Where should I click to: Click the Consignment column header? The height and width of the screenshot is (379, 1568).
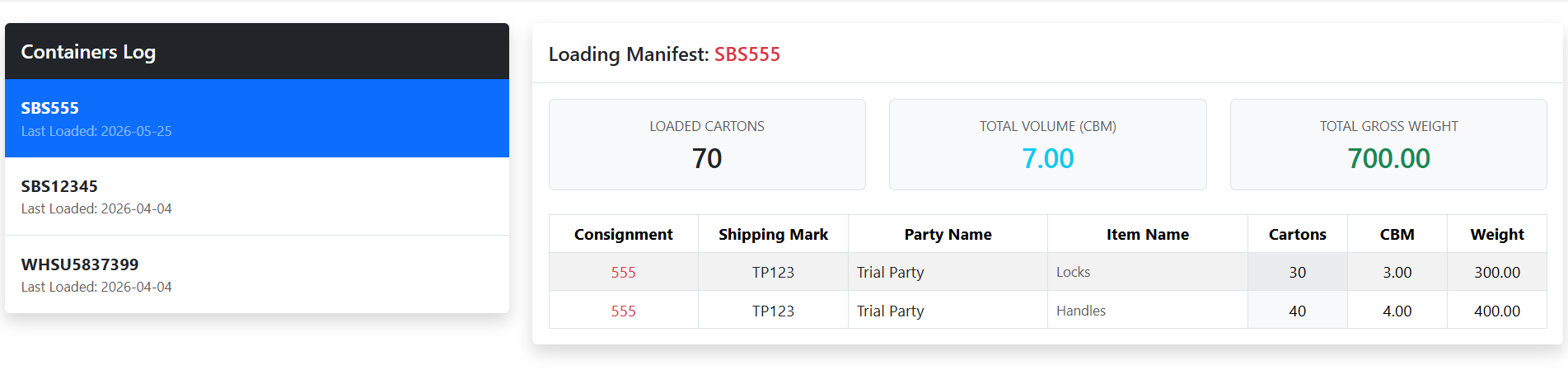pyautogui.click(x=624, y=234)
